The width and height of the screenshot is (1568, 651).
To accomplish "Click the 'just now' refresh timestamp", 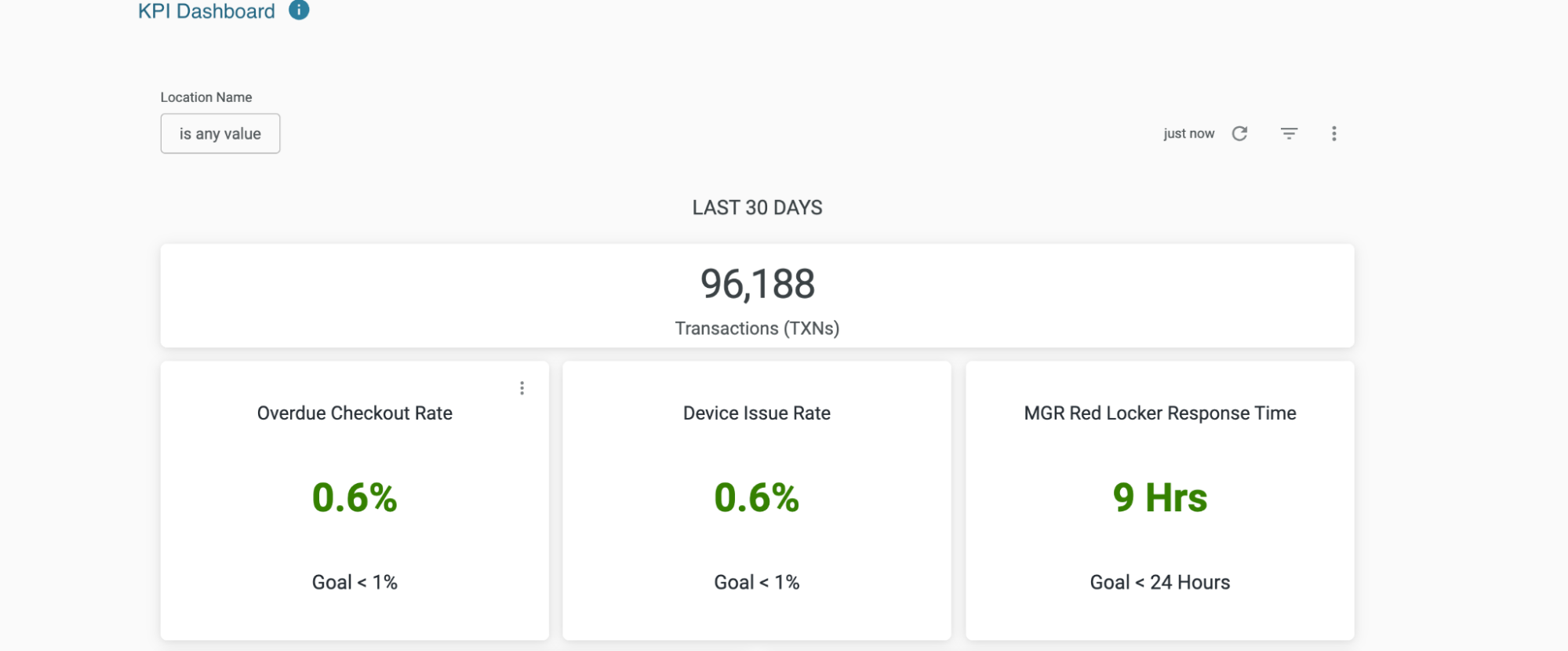I will click(x=1188, y=133).
